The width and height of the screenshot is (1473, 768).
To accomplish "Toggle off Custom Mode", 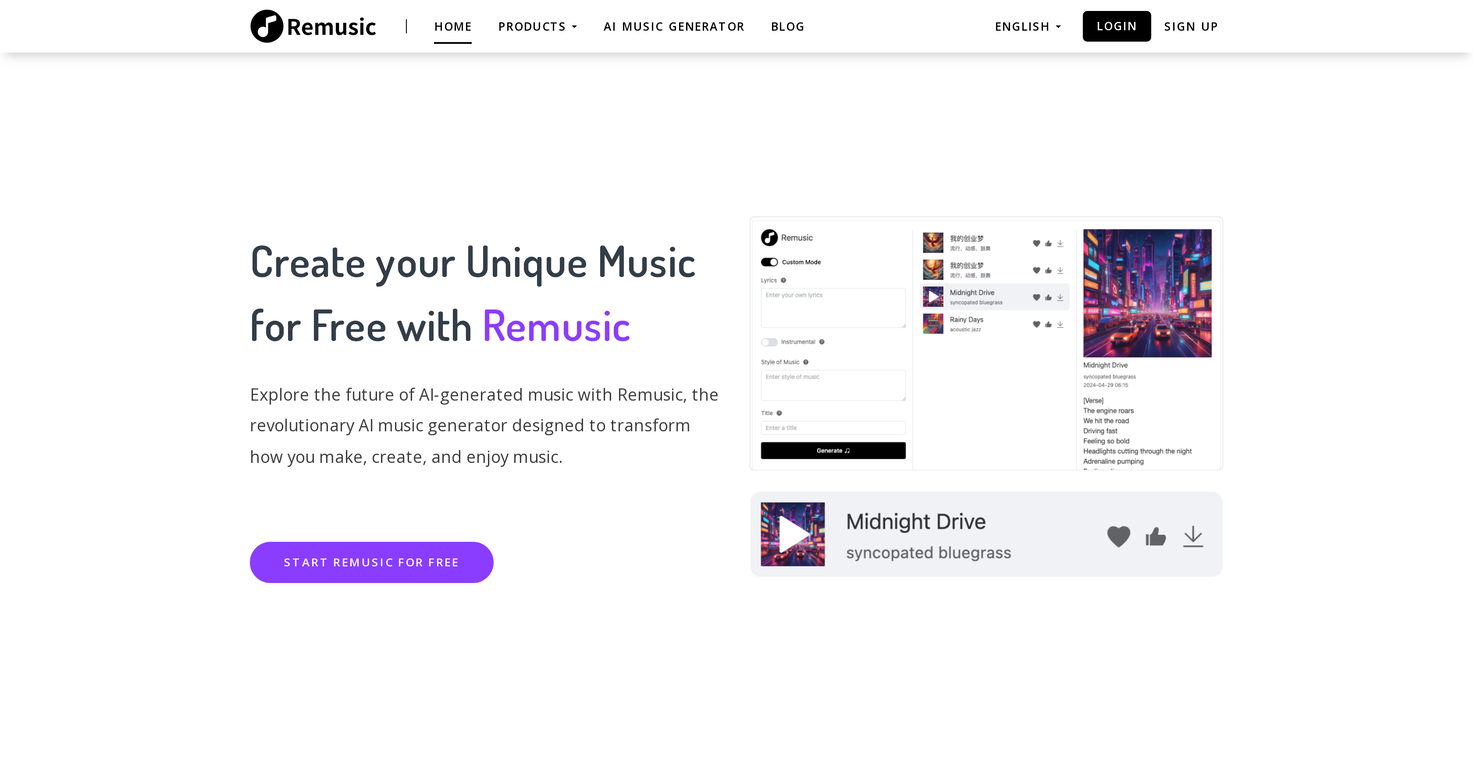I will [769, 261].
